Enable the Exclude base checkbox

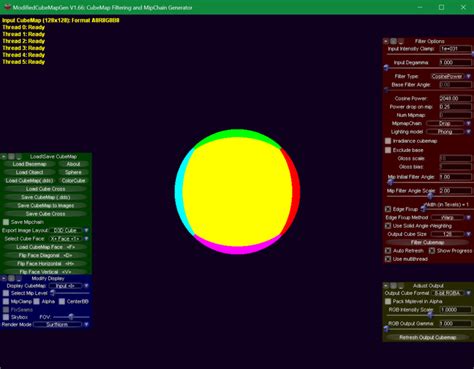(x=388, y=150)
